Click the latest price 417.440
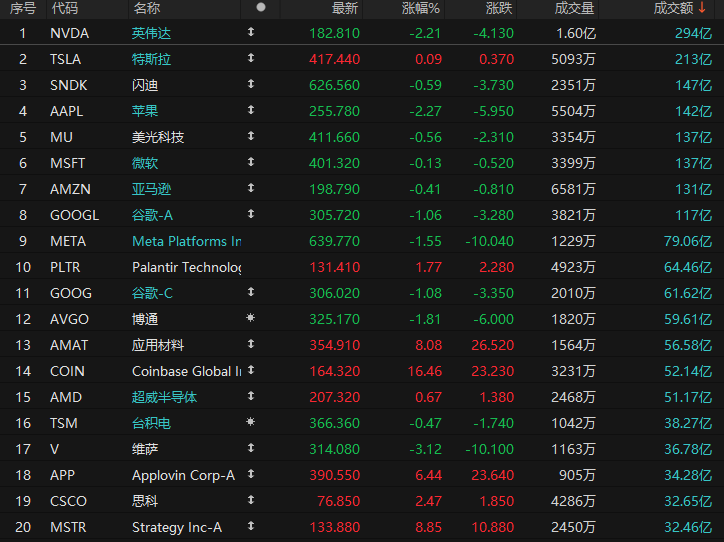This screenshot has width=724, height=542. [334, 59]
